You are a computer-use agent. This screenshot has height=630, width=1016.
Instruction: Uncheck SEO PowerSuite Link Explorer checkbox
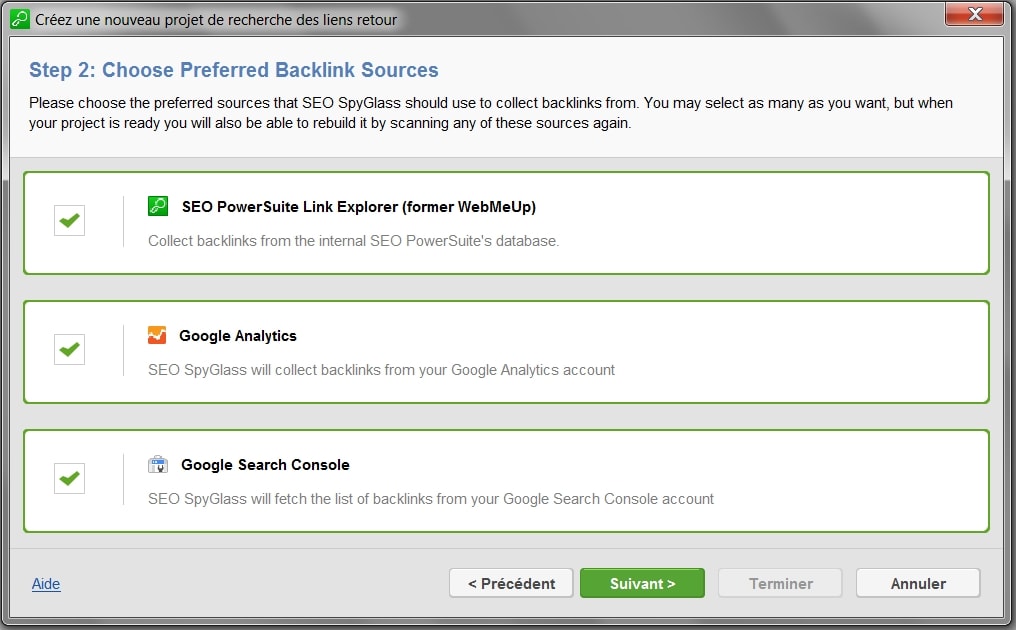coord(69,220)
